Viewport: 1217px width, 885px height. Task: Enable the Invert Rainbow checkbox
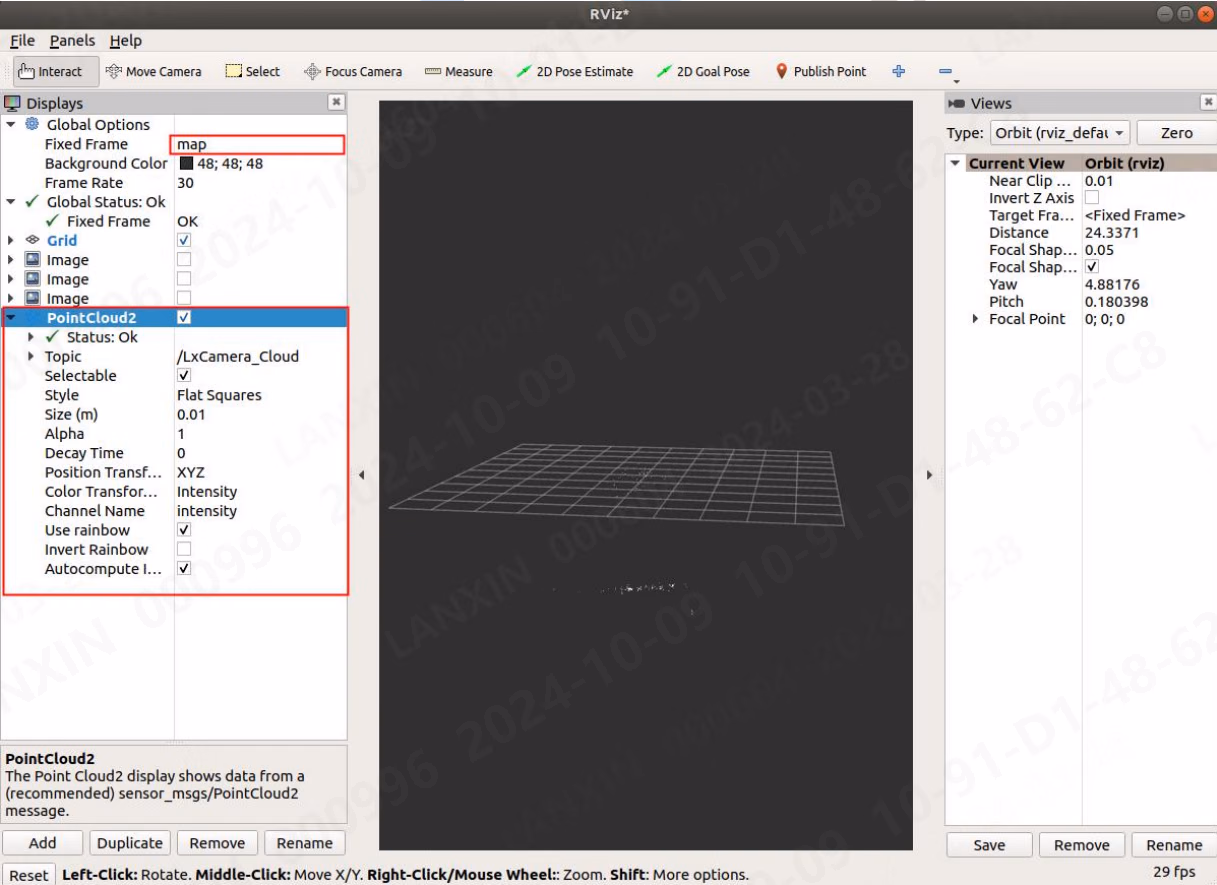tap(184, 549)
